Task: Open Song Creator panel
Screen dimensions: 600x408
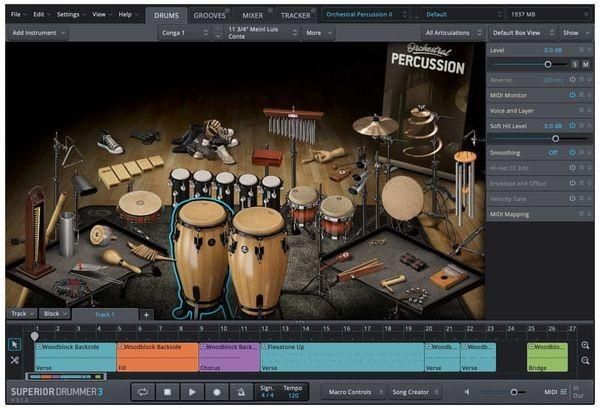Action: click(414, 392)
